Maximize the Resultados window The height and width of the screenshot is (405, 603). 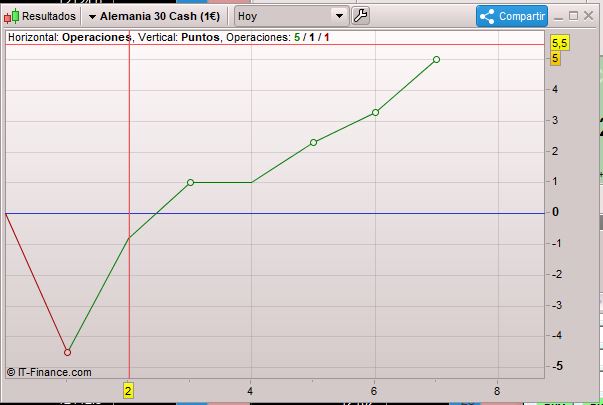coord(573,16)
